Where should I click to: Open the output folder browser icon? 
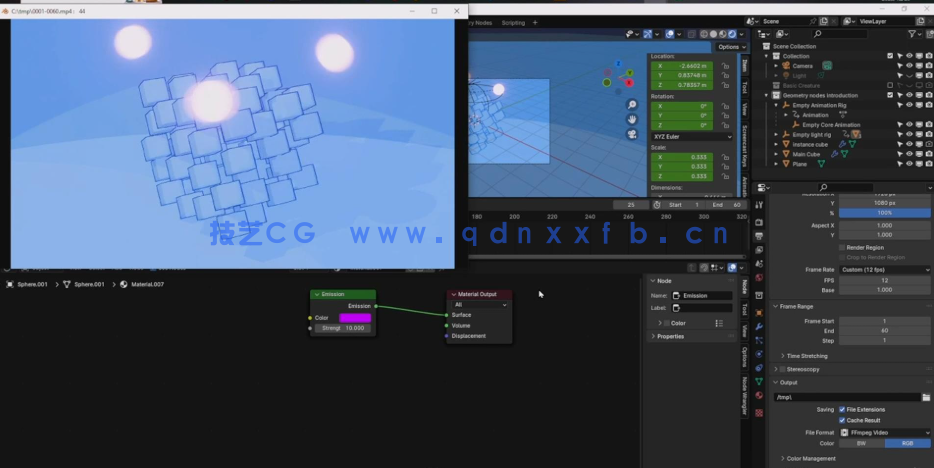926,397
